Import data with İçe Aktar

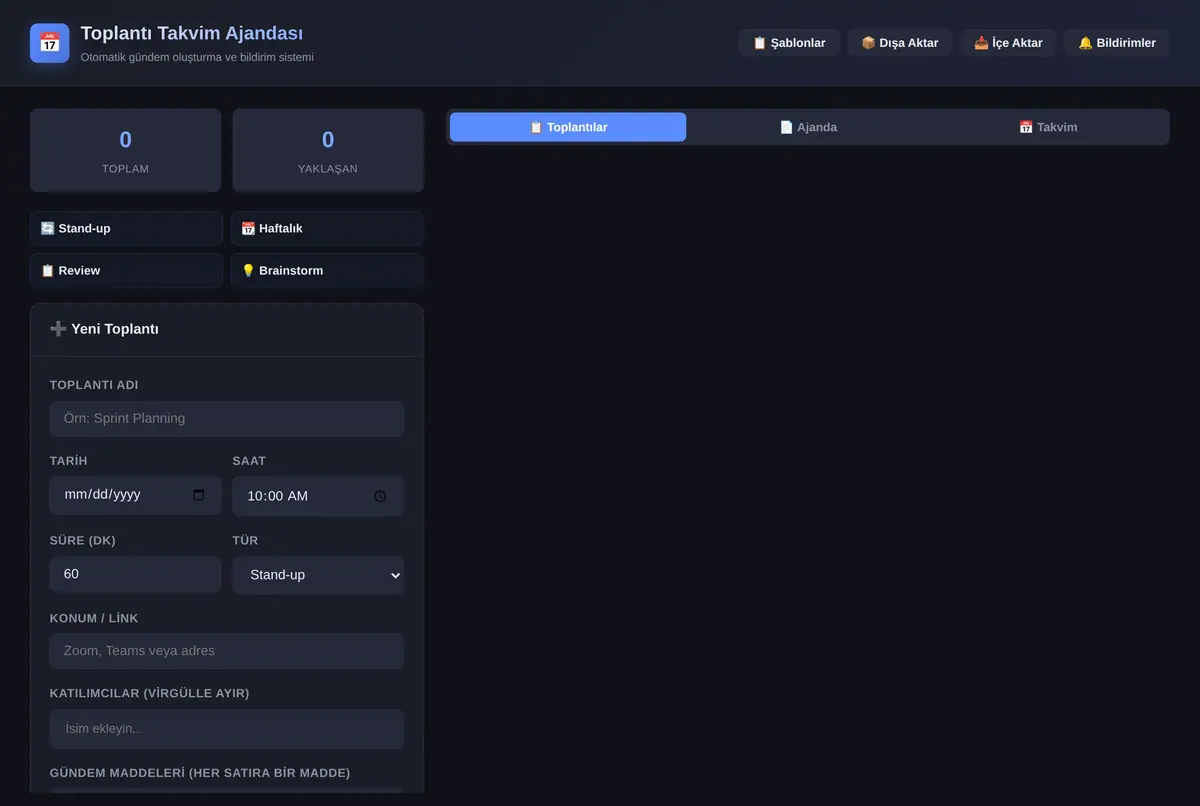(x=1008, y=43)
